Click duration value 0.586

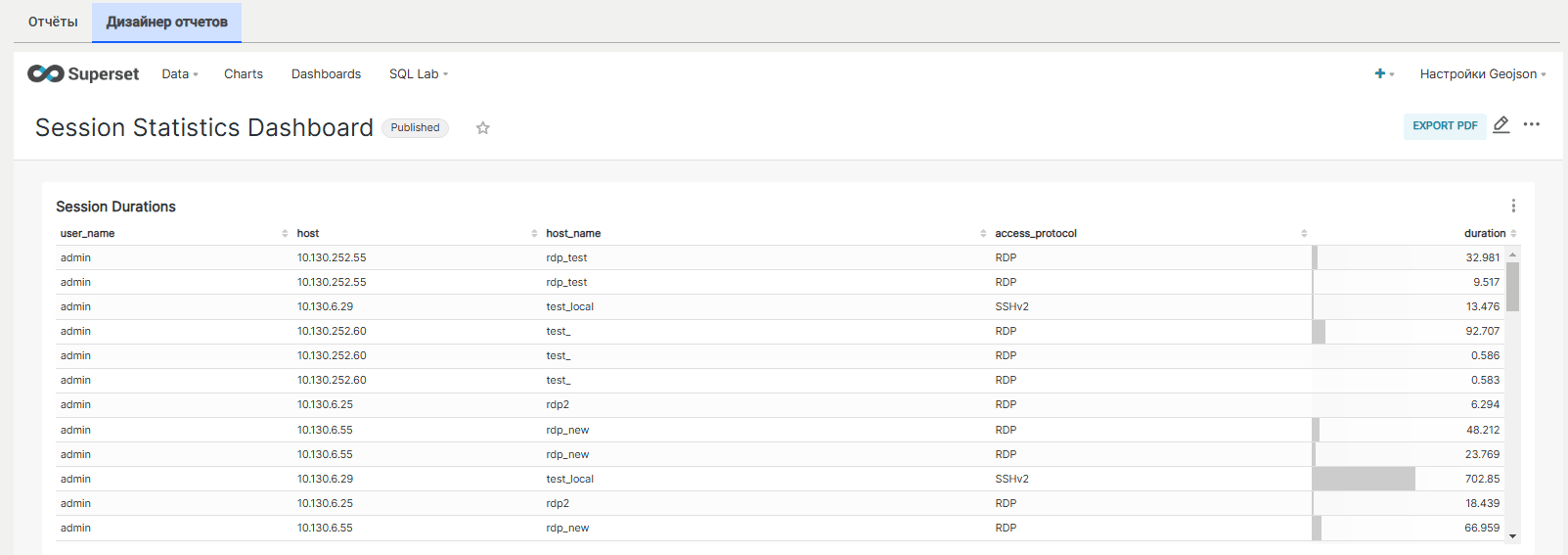coord(1485,355)
